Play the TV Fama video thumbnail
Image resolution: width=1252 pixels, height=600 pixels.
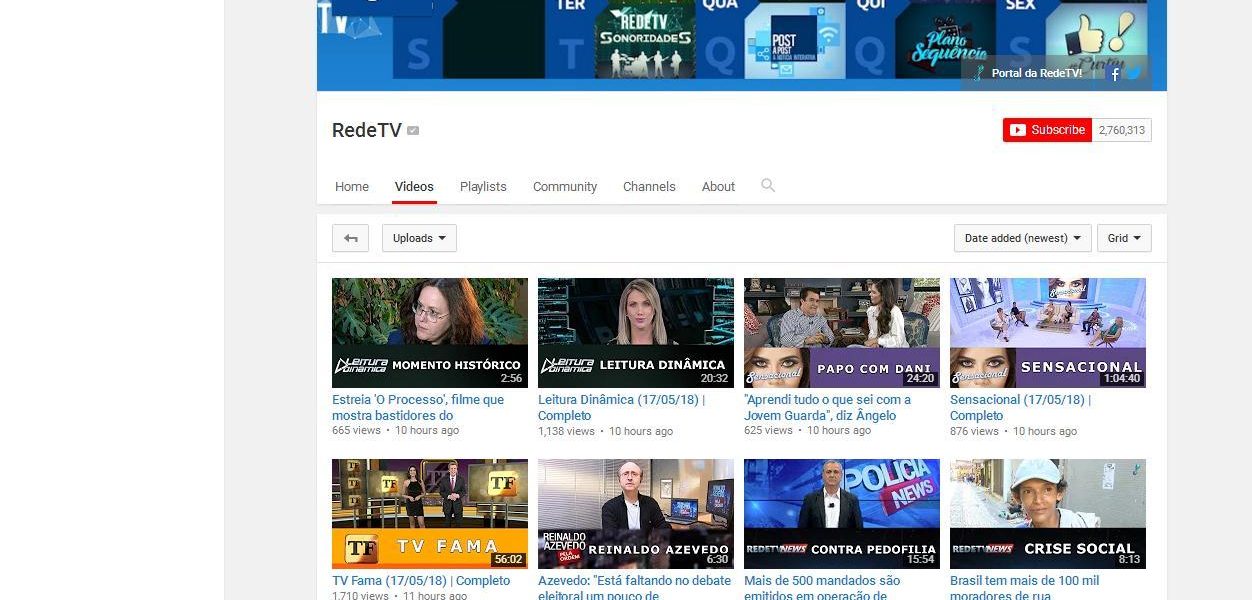coord(430,513)
